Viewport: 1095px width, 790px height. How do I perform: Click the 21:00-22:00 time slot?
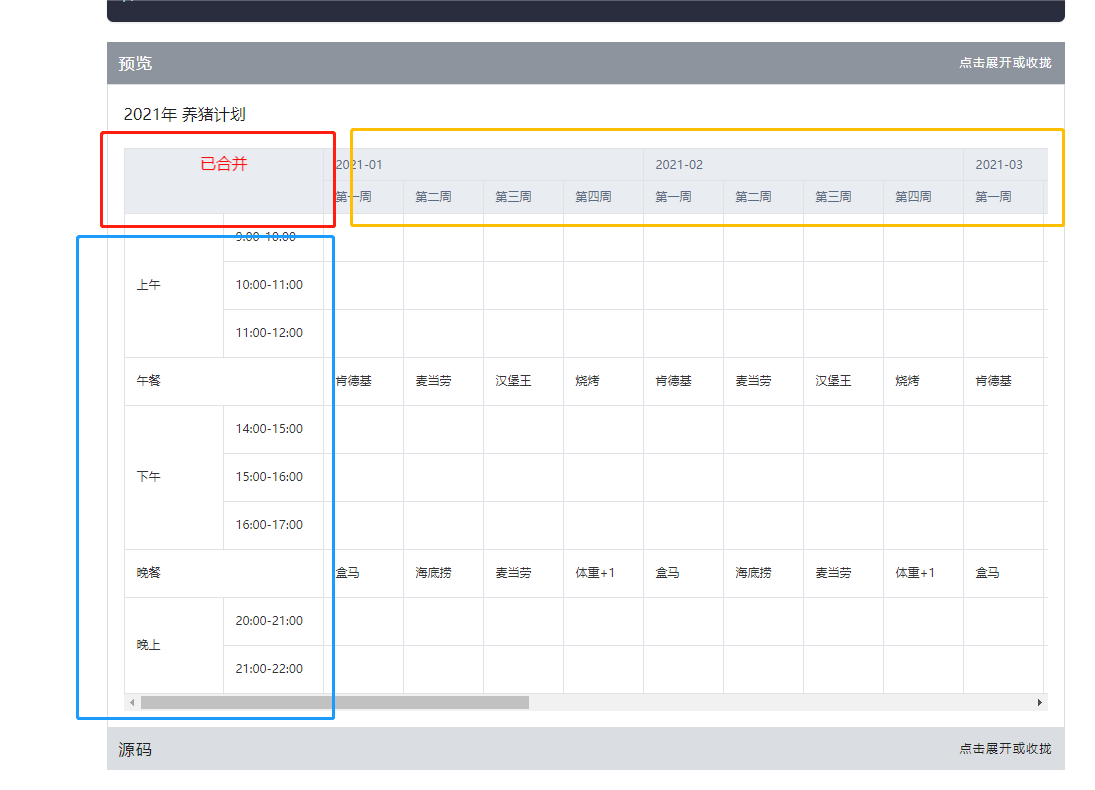pos(273,669)
